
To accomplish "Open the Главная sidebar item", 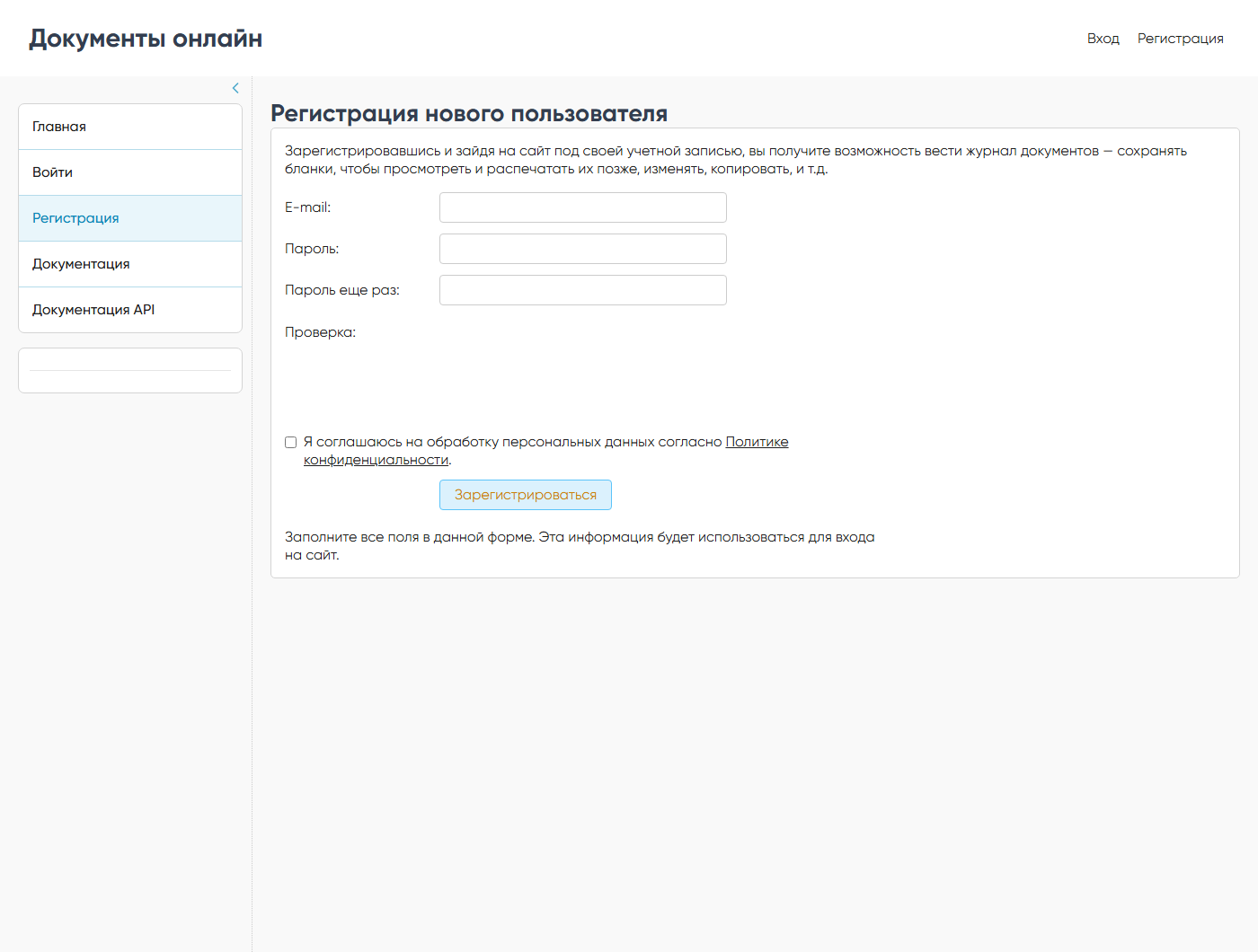I will pos(130,127).
